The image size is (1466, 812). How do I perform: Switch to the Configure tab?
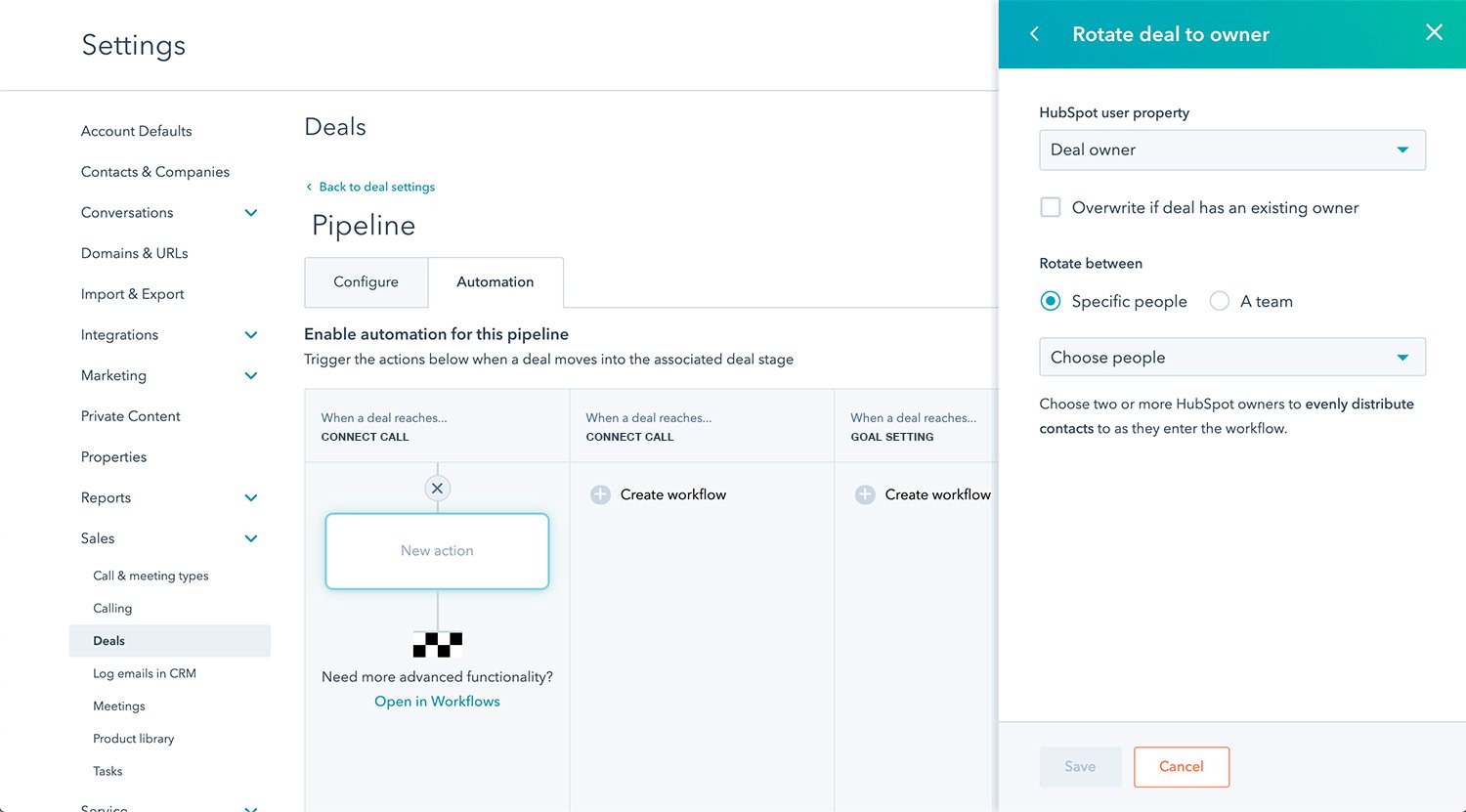click(366, 281)
